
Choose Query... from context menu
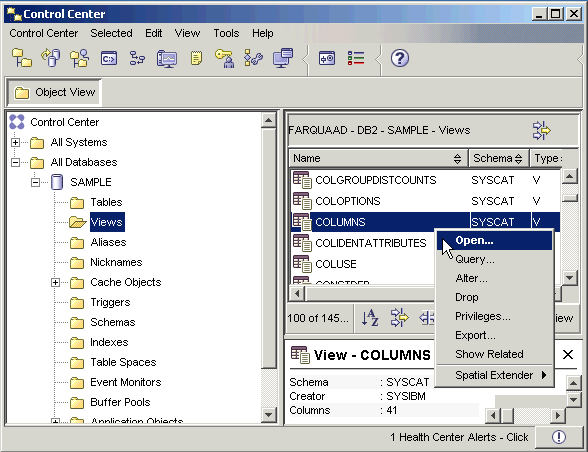494,259
